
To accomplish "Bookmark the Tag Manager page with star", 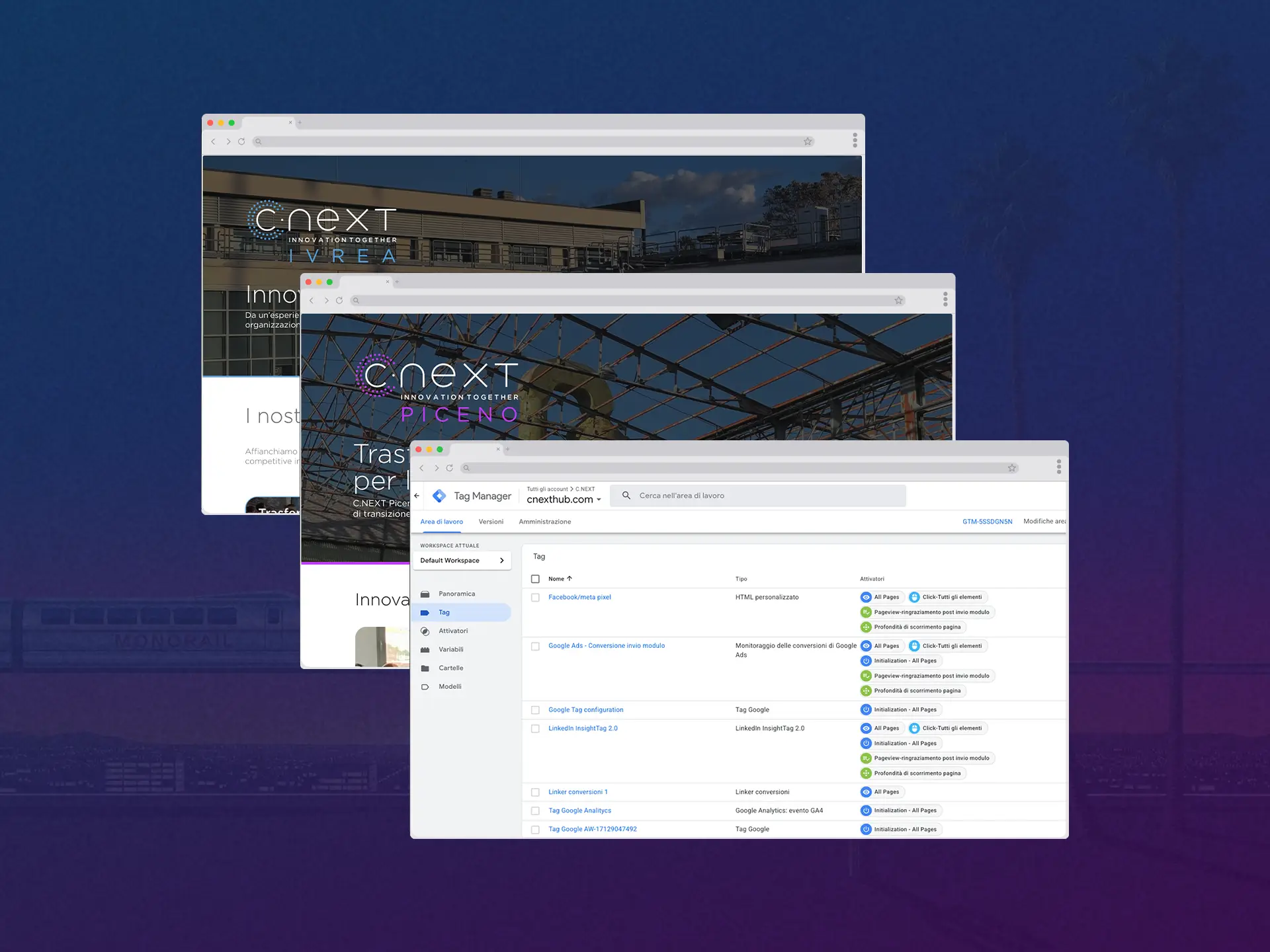I will point(1012,468).
